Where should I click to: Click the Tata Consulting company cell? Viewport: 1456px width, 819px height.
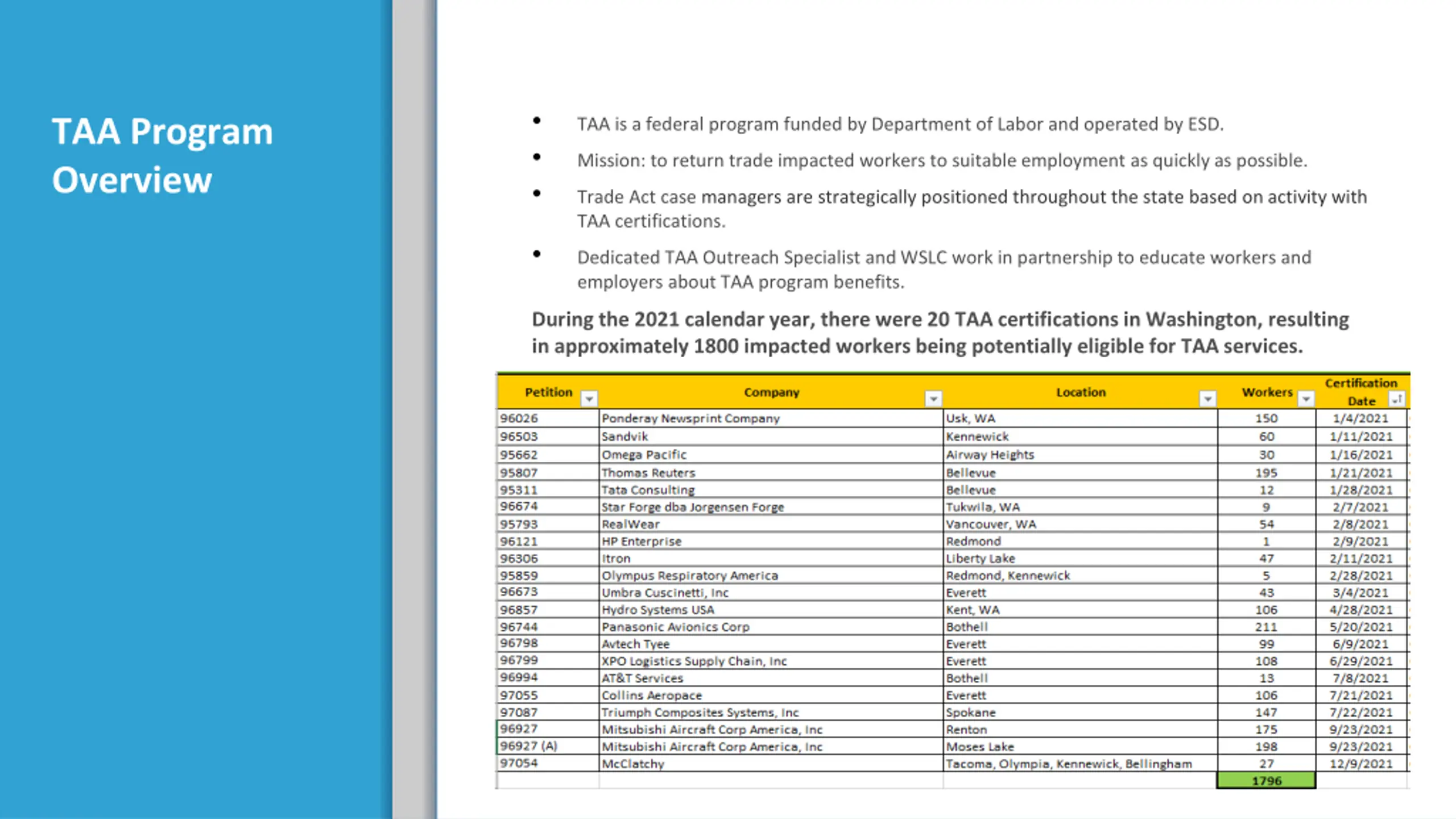tap(771, 490)
